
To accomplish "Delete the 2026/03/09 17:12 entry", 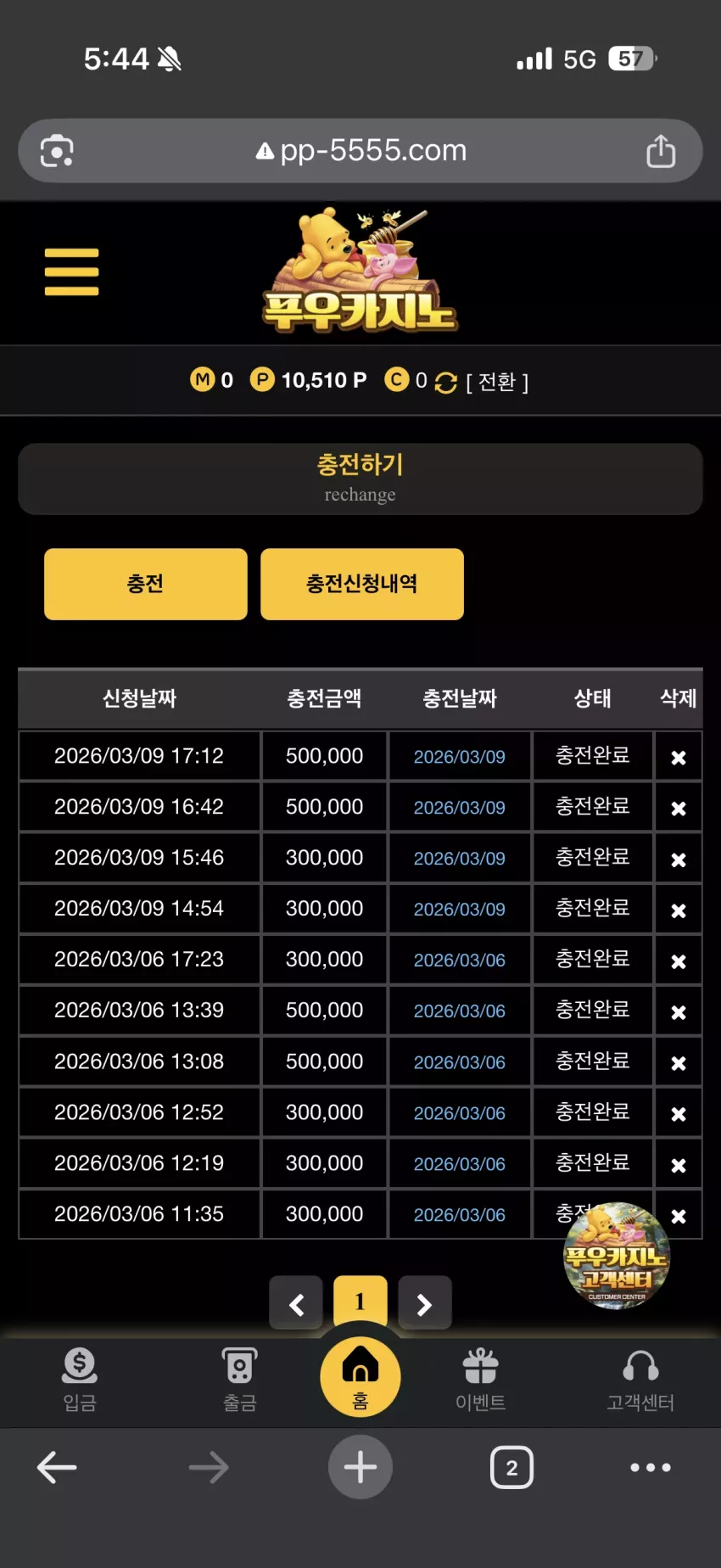I will [x=679, y=758].
